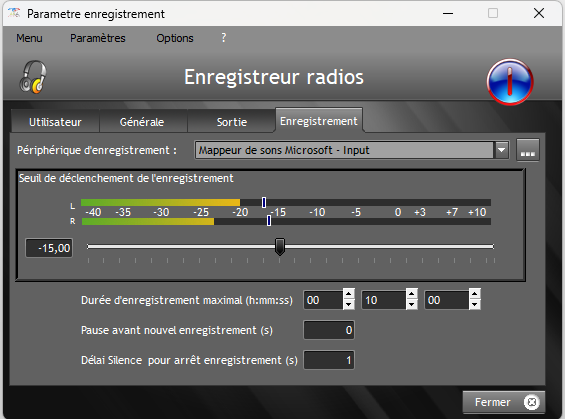Screen dimensions: 565x419
Task: Click the 0 mark on the dB scale
Action: (x=398, y=212)
